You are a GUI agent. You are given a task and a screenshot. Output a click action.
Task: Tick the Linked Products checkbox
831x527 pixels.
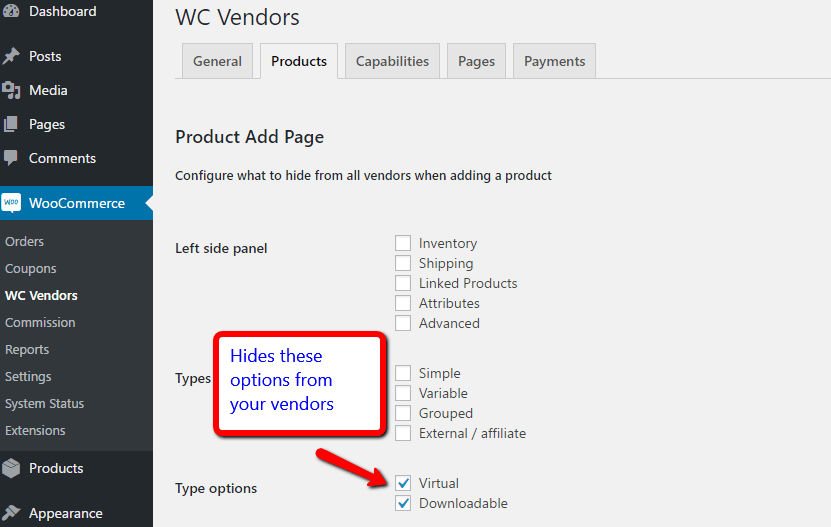click(403, 283)
